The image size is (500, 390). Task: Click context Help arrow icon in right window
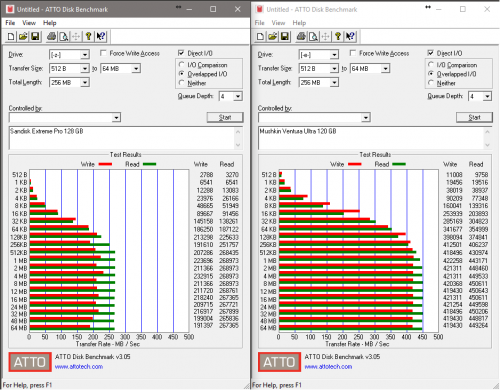[x=350, y=36]
